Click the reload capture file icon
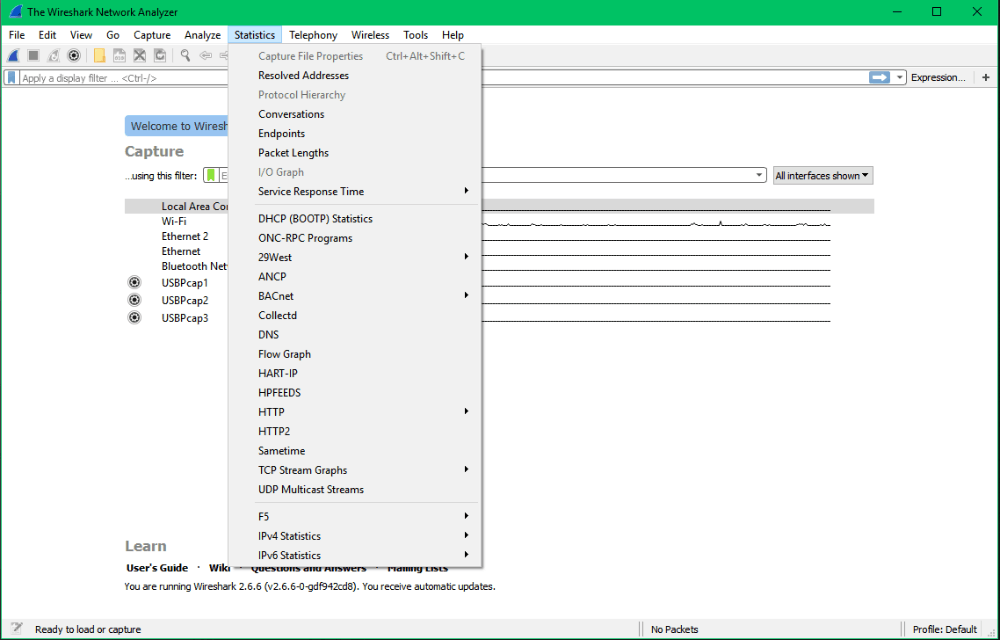This screenshot has width=1000, height=640. [160, 56]
